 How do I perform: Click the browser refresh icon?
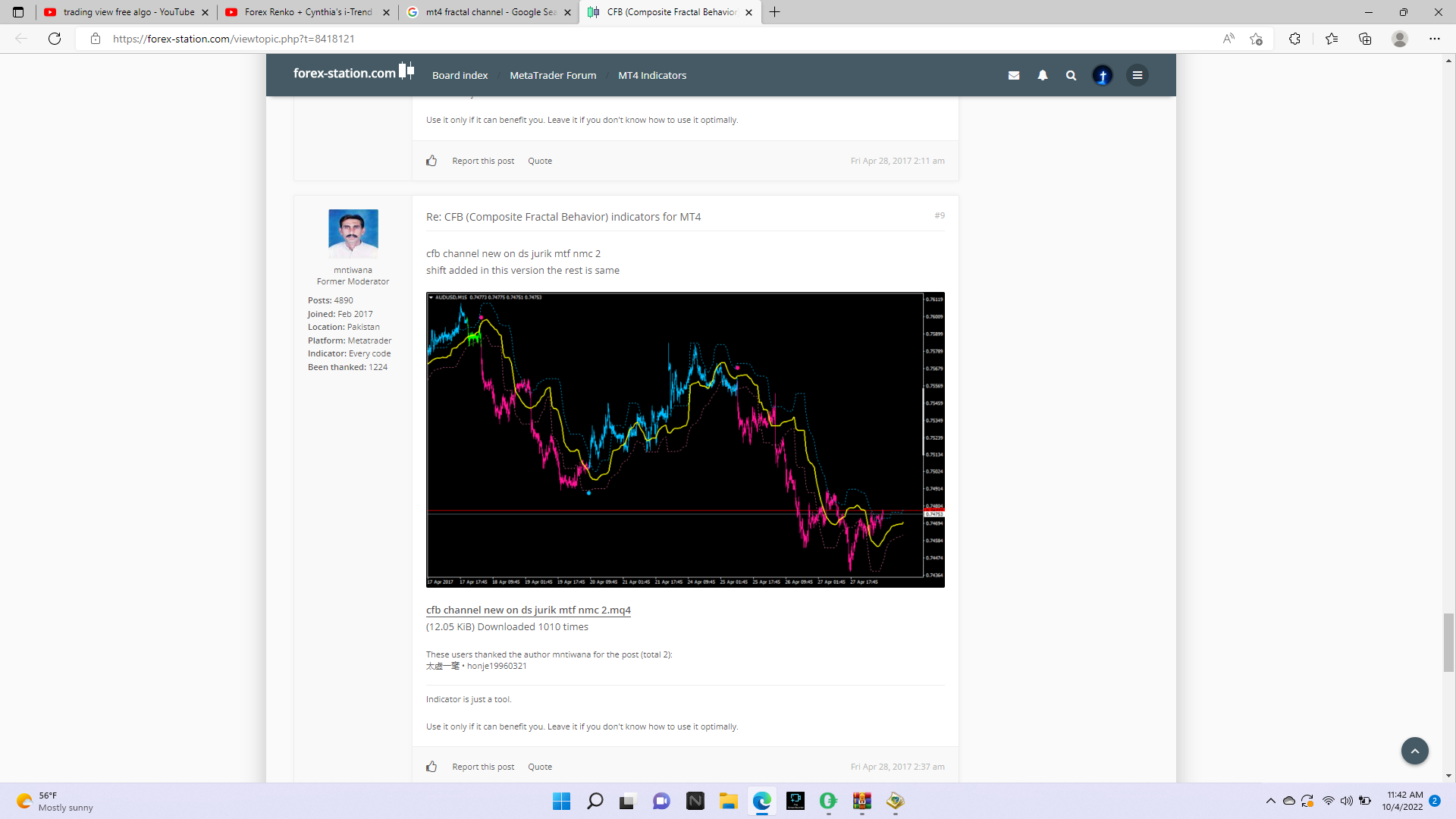point(55,39)
